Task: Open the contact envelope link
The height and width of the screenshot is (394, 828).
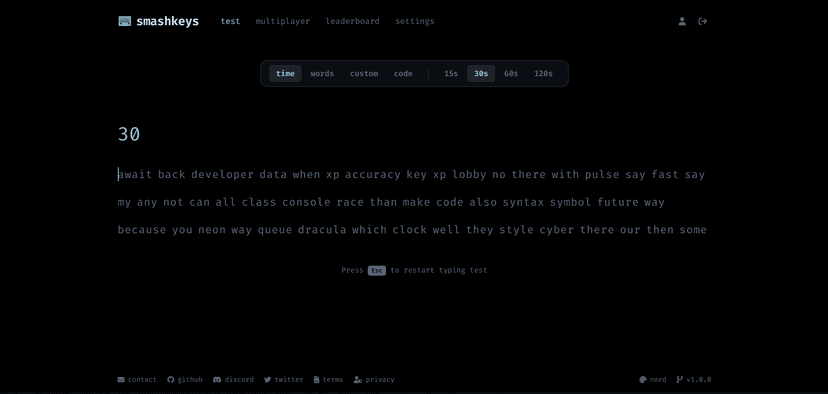Action: pos(137,379)
